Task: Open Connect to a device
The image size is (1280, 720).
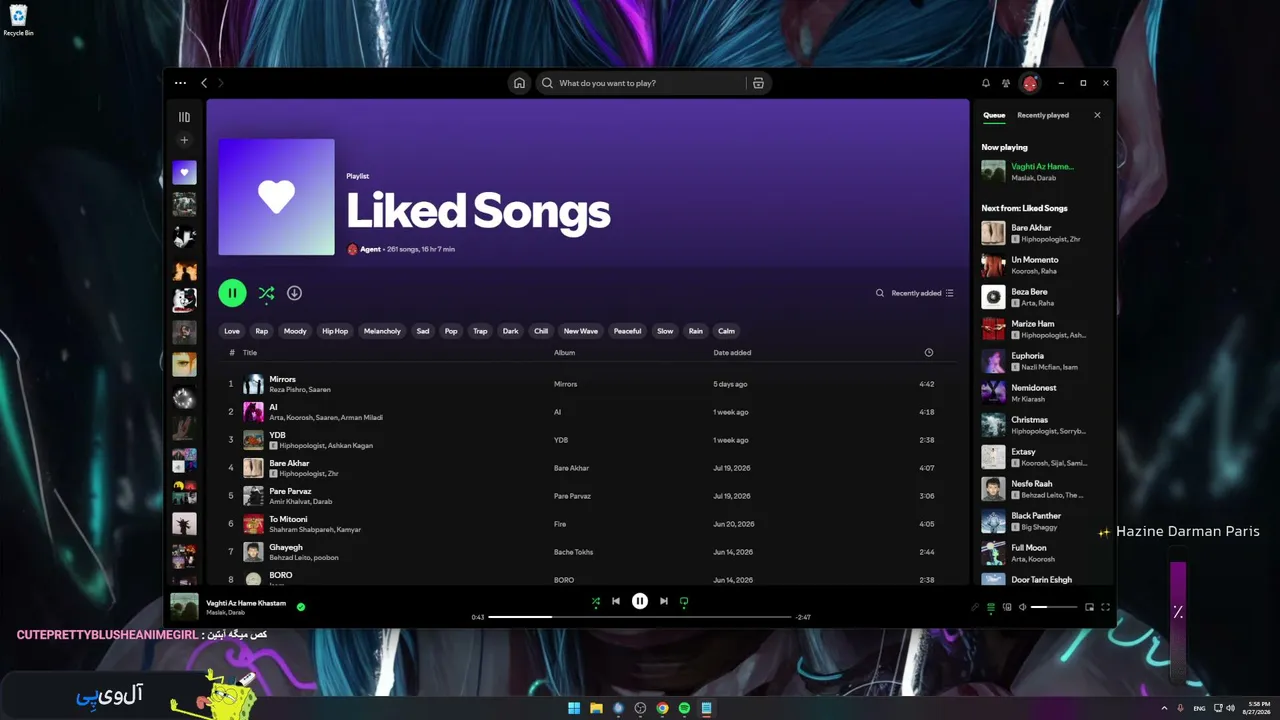Action: tap(1007, 607)
